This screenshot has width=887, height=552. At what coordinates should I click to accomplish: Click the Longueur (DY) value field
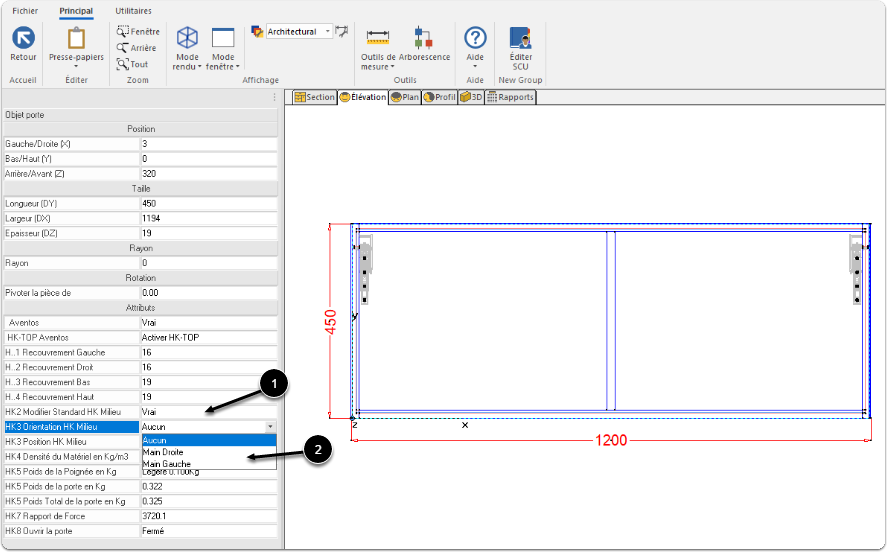tap(208, 203)
